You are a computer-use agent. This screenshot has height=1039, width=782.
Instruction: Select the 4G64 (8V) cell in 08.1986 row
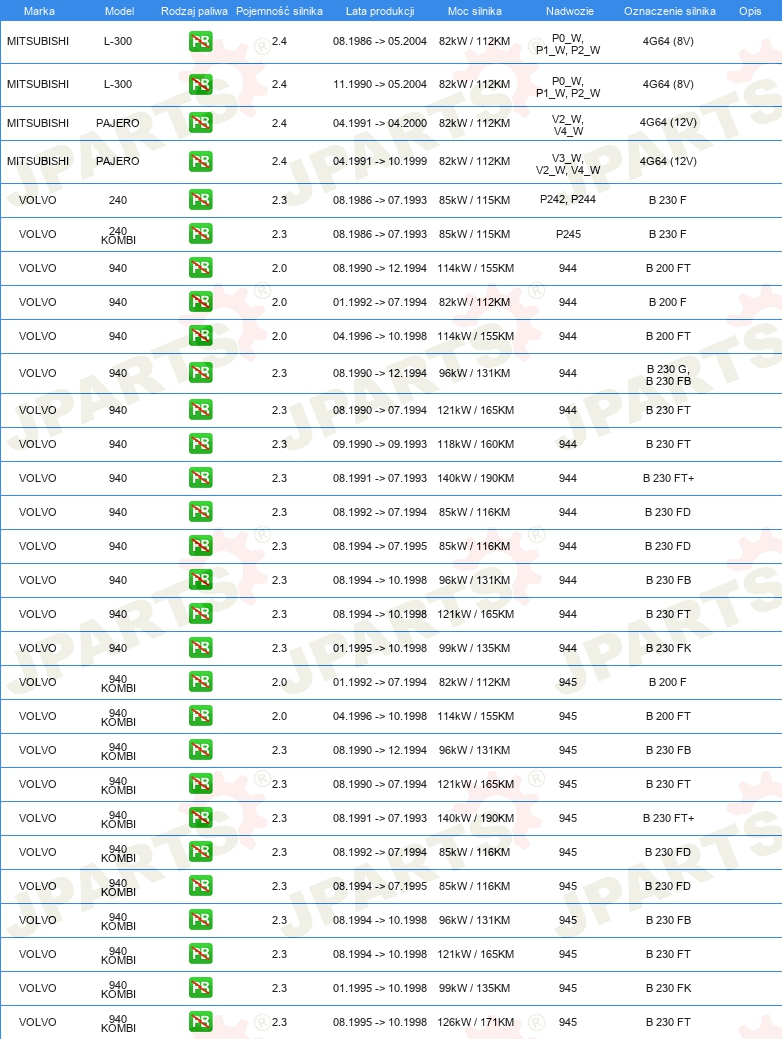(668, 41)
